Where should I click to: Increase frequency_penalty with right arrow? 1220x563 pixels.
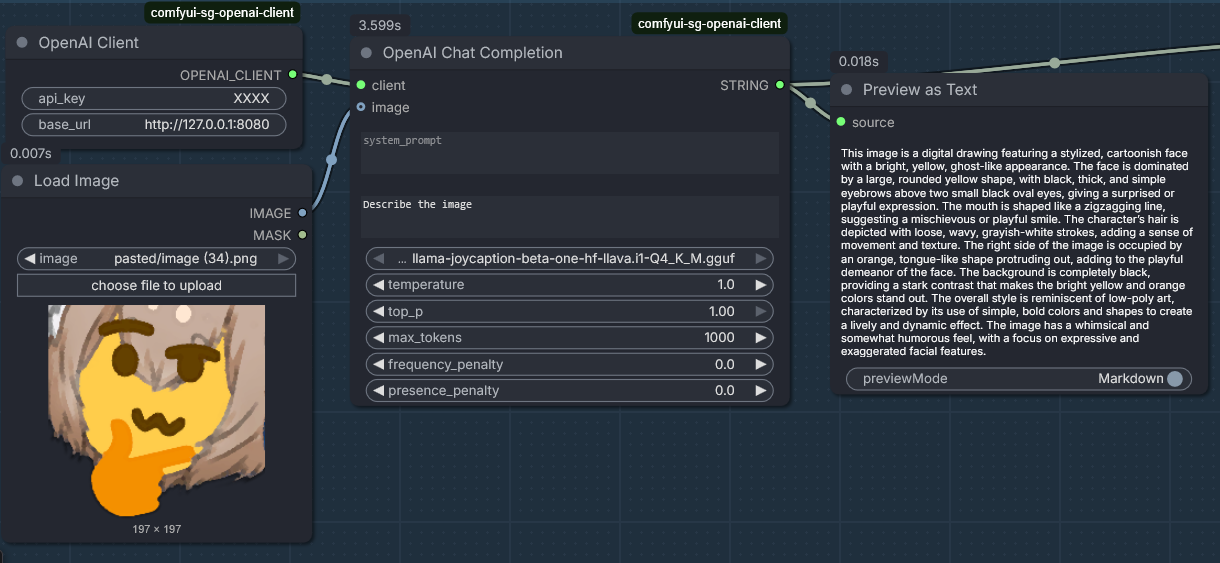click(x=760, y=364)
